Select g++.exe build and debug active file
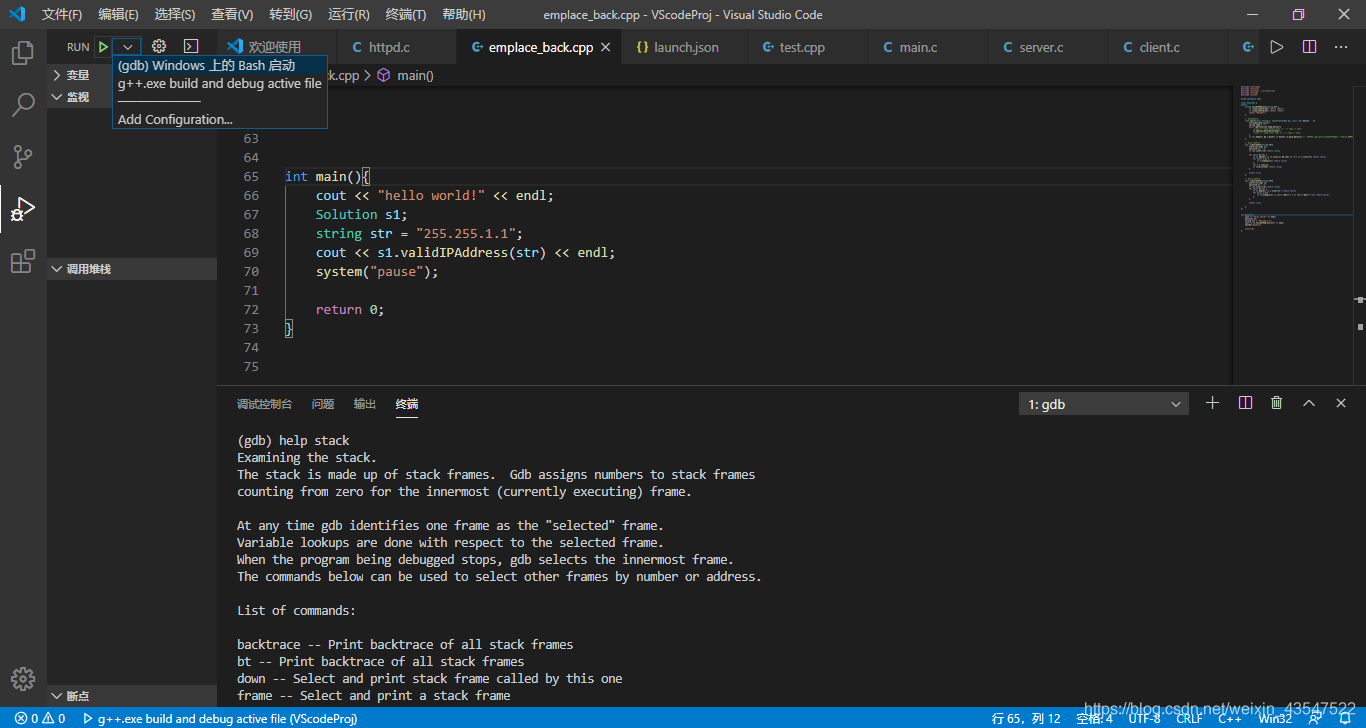The height and width of the screenshot is (728, 1366). 220,83
